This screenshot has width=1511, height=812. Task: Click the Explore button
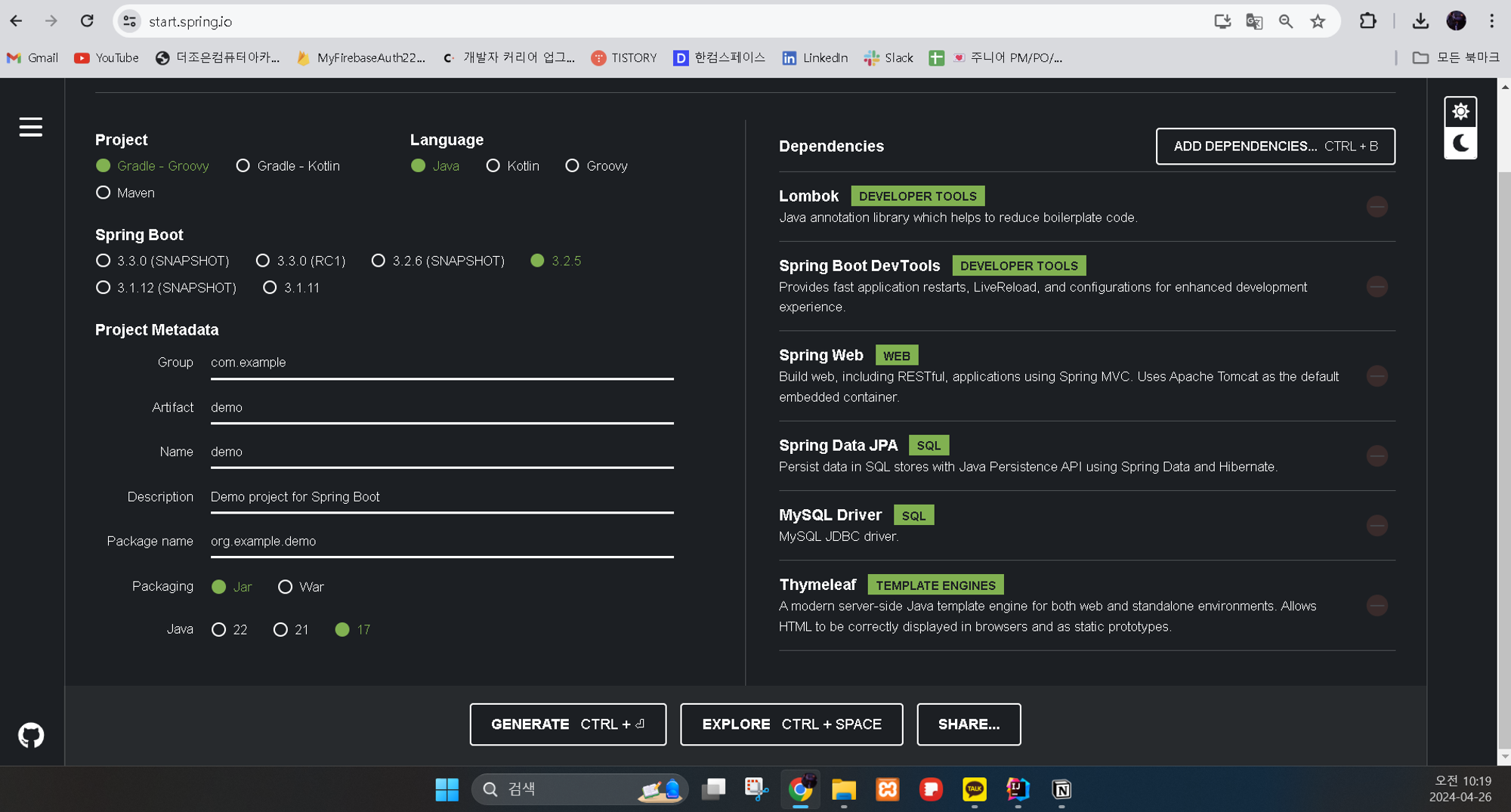click(792, 724)
